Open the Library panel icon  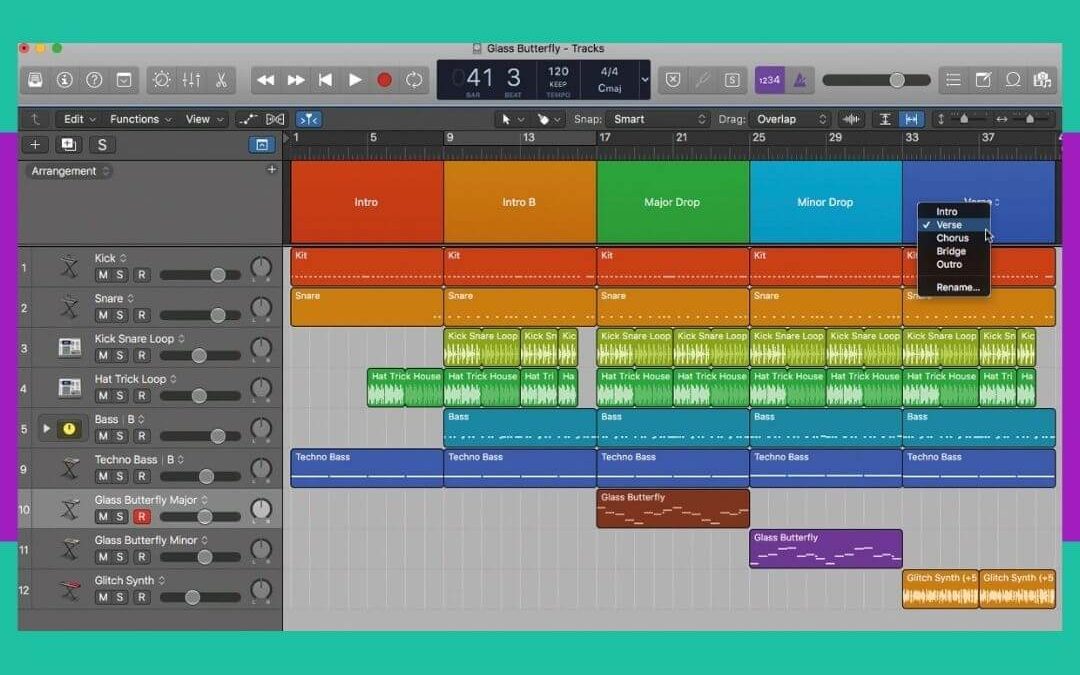click(35, 80)
